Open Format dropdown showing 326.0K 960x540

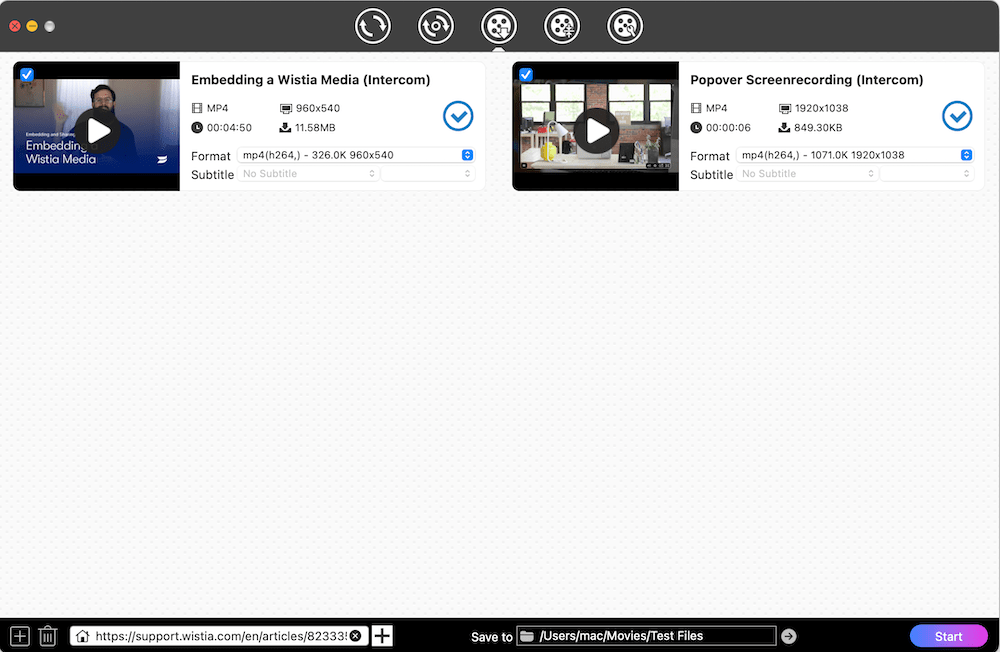pyautogui.click(x=356, y=155)
